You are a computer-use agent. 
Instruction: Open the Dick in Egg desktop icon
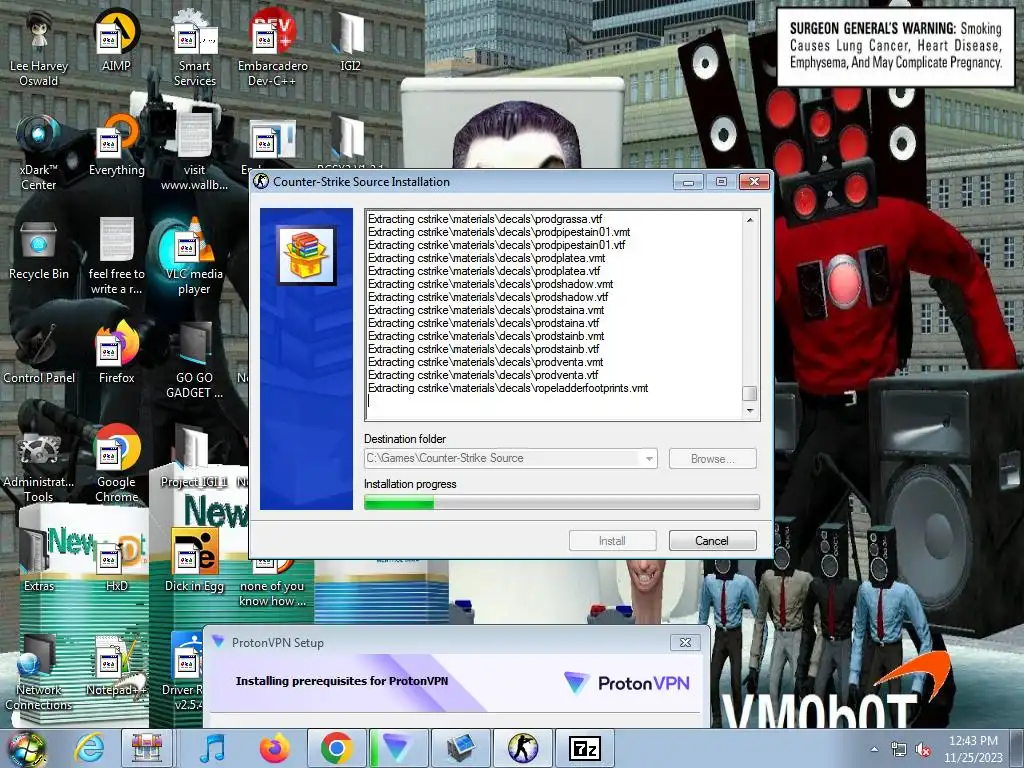194,562
